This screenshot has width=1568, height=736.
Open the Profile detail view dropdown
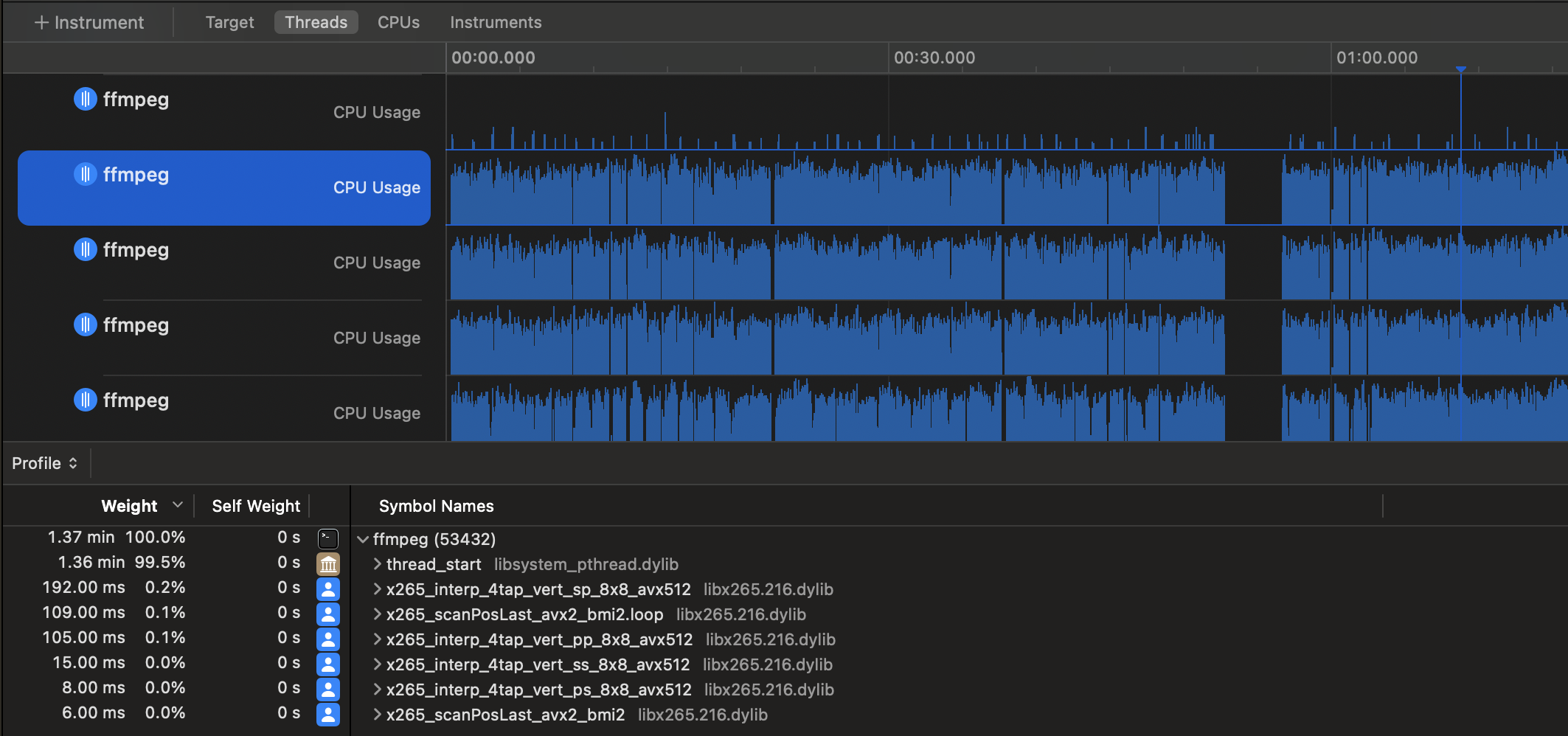click(x=45, y=463)
